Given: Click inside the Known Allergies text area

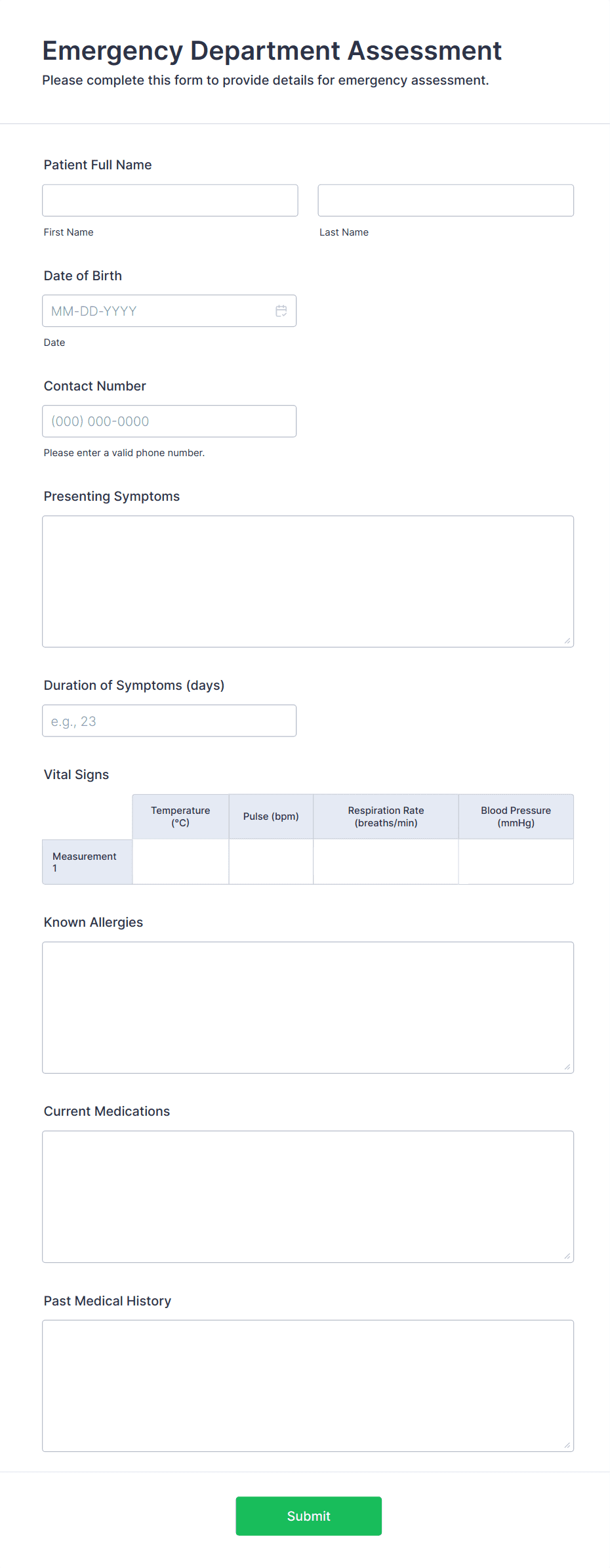Looking at the screenshot, I should click(308, 1004).
